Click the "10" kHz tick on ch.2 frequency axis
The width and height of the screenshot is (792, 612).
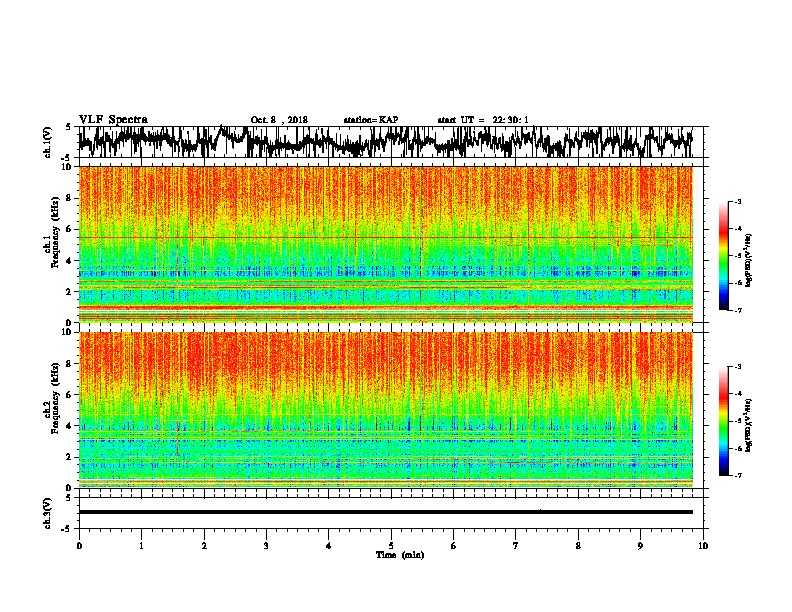[67, 332]
